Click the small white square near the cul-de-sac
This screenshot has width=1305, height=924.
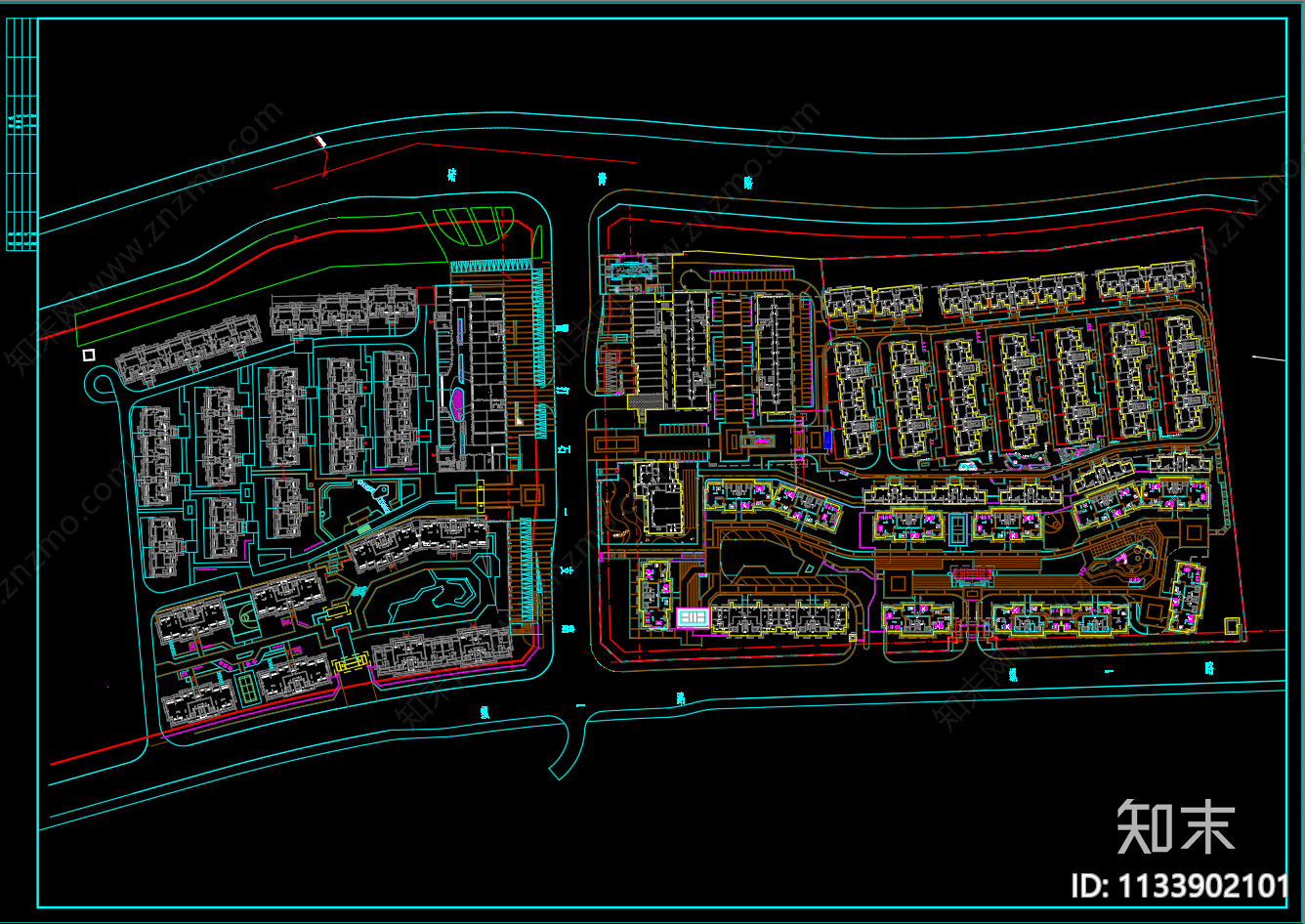[89, 356]
